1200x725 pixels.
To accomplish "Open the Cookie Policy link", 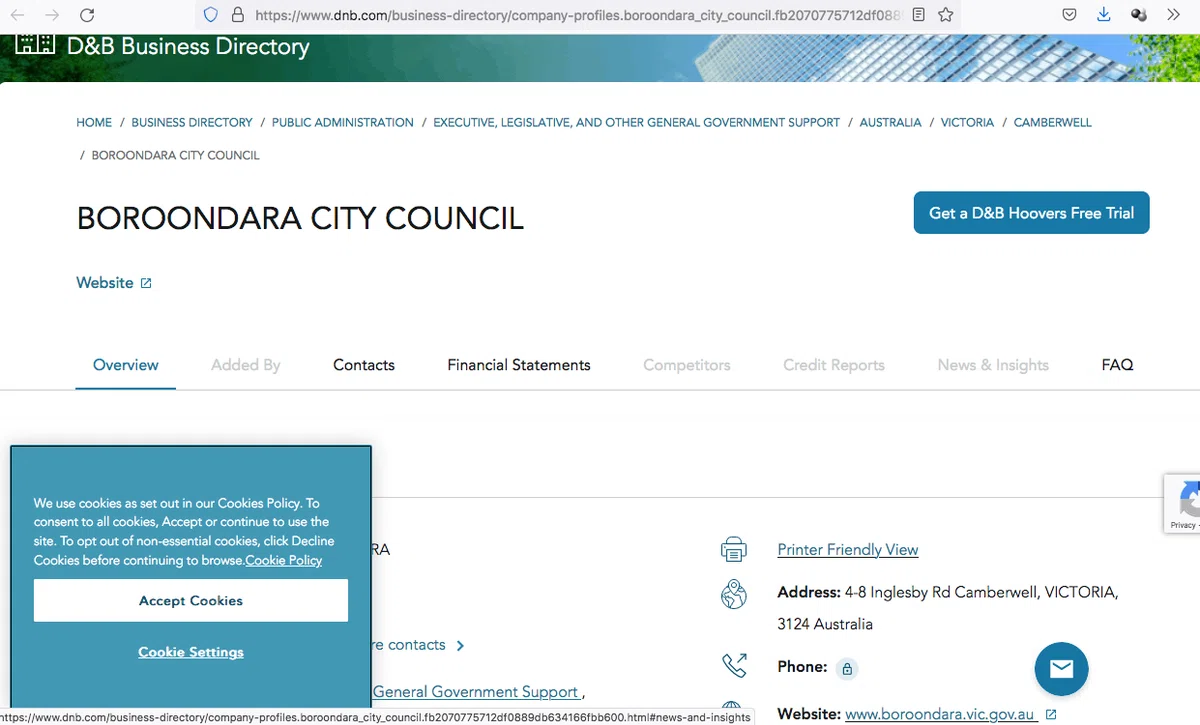I will coord(284,560).
